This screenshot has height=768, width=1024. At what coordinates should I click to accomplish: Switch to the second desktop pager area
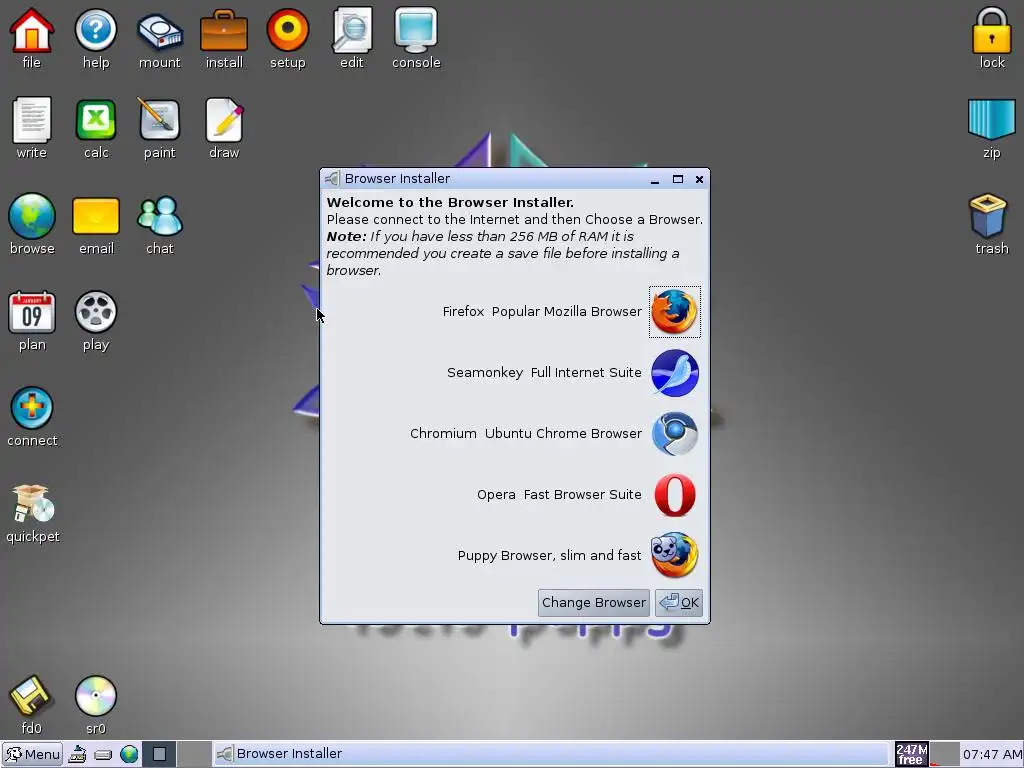194,754
